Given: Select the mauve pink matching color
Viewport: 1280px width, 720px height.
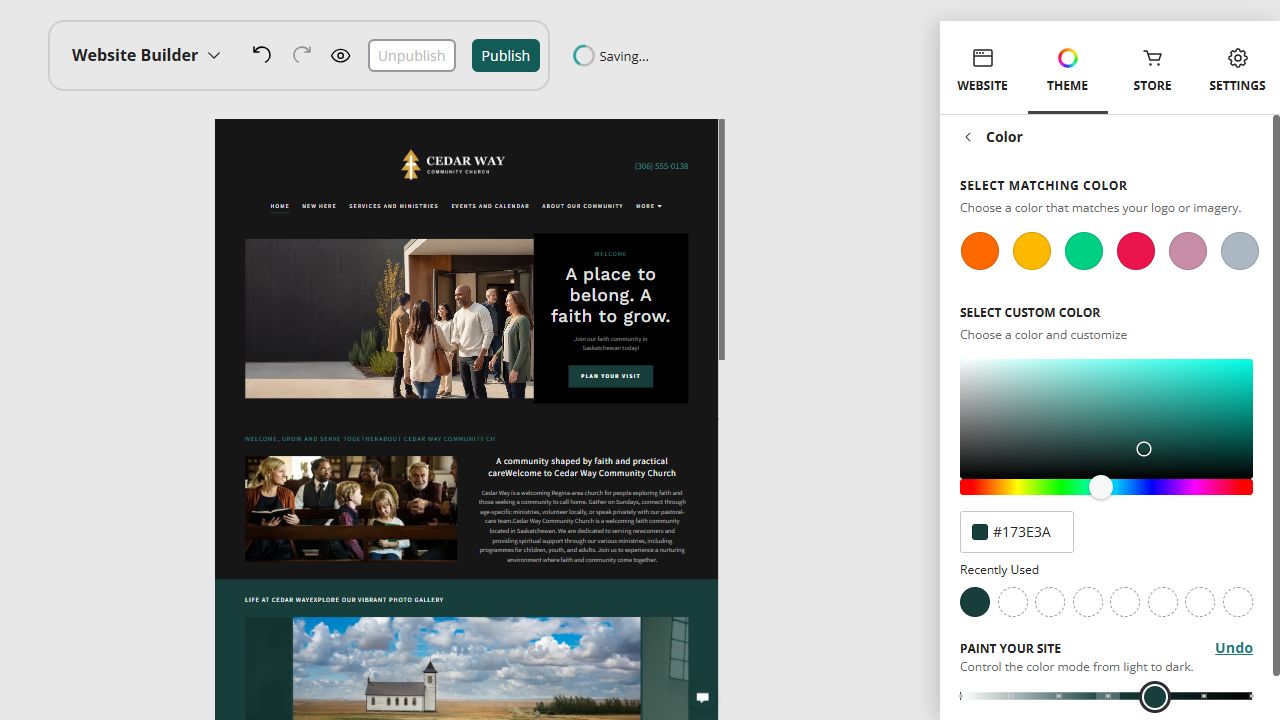Looking at the screenshot, I should click(x=1188, y=251).
